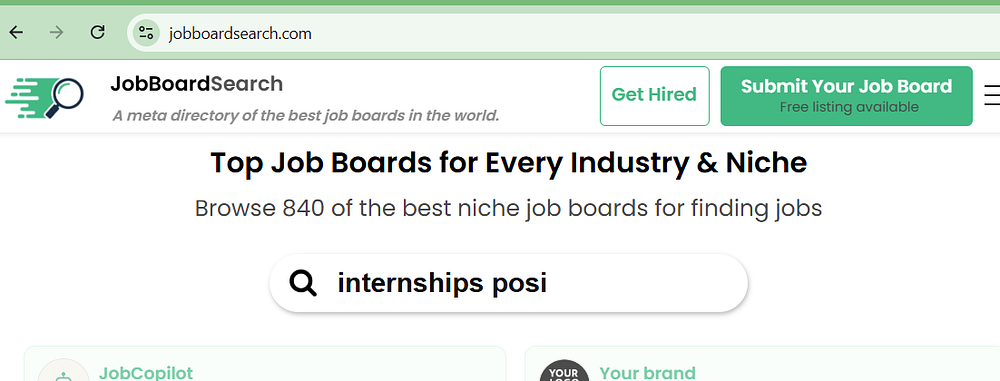Click the JobBoardSearch magnifier logo
Screen dimensions: 1000x381
click(x=45, y=98)
